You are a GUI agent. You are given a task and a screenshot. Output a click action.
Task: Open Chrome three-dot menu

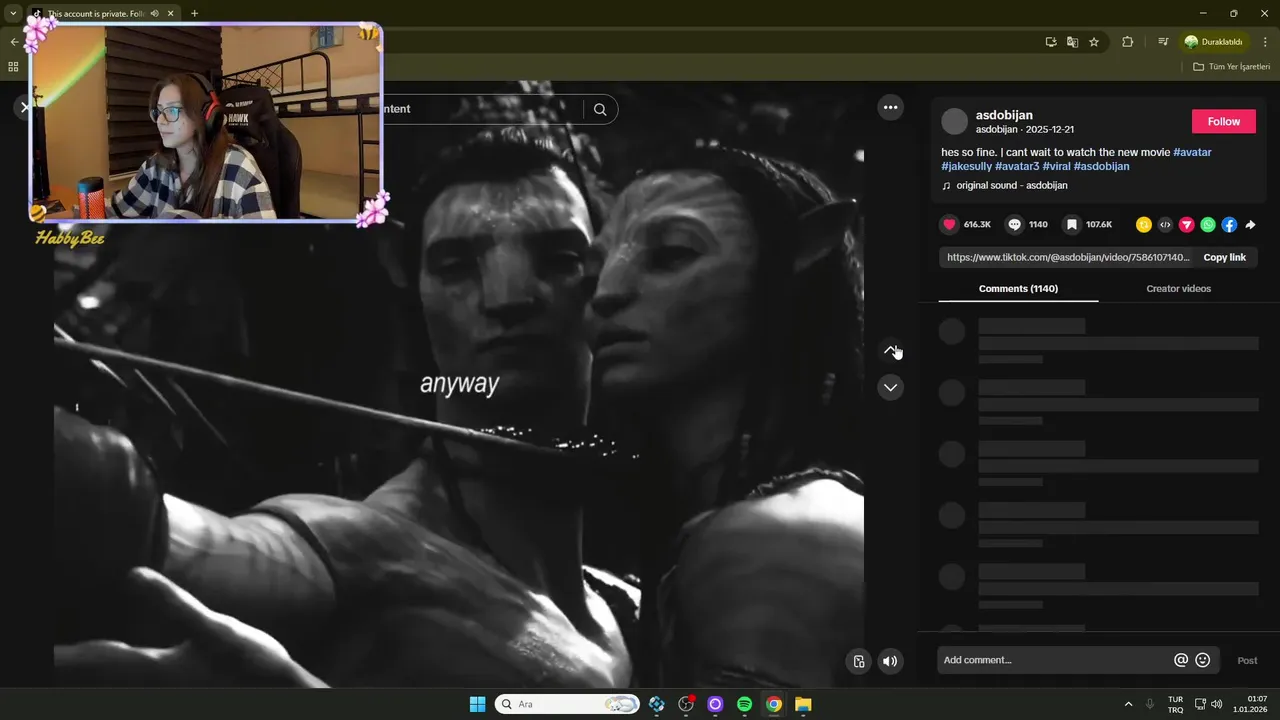click(x=1266, y=42)
